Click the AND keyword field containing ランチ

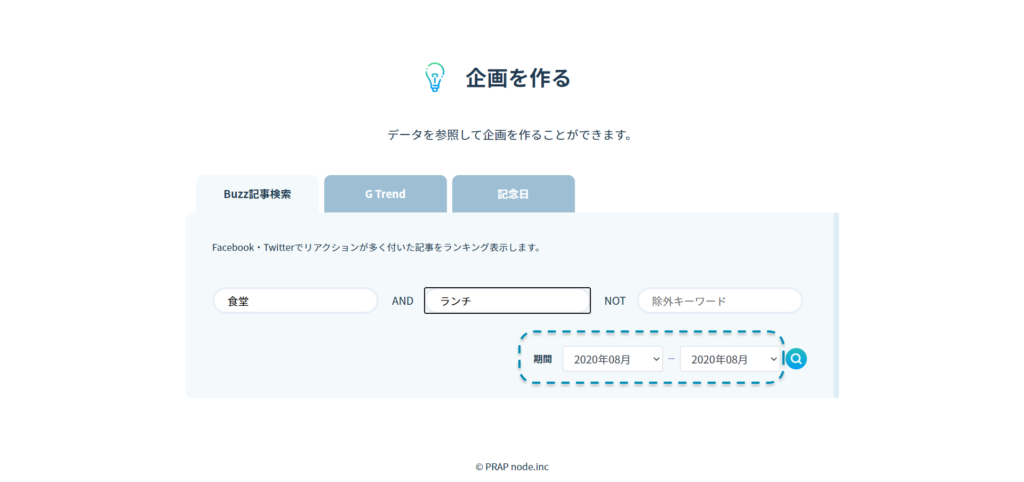click(x=507, y=301)
